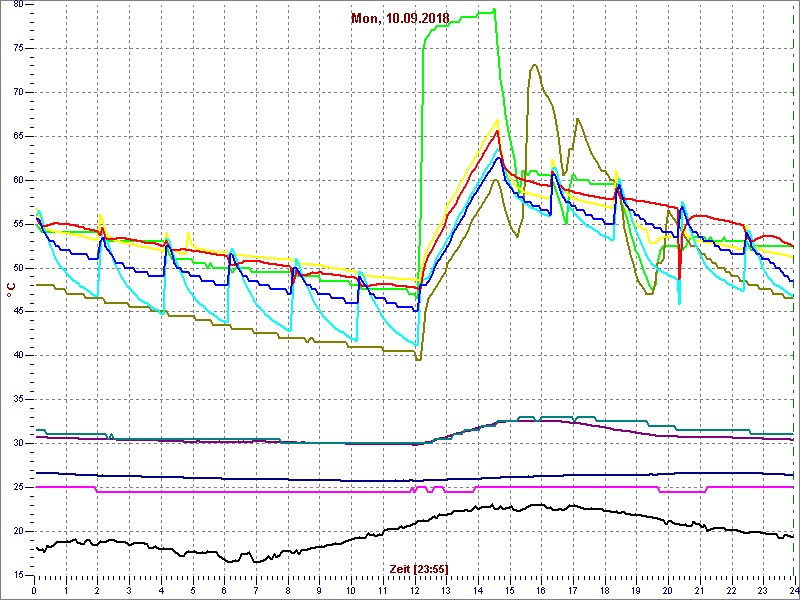
Task: Click hour 2 on the time axis
Action: coord(97,590)
